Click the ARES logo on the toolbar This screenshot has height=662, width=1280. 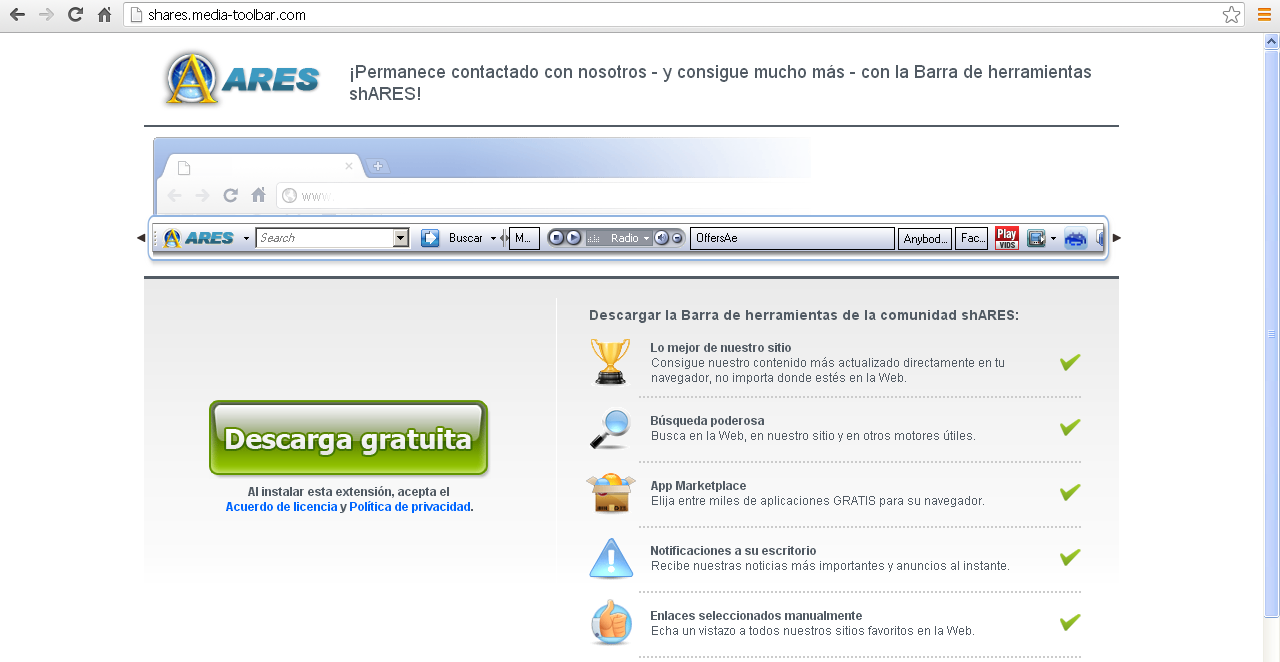point(199,238)
